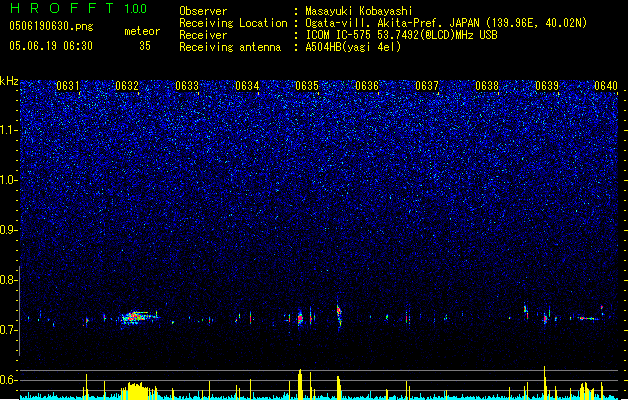The height and width of the screenshot is (400, 629).
Task: Click the 'Receiving antenna' label
Action: tap(230, 47)
